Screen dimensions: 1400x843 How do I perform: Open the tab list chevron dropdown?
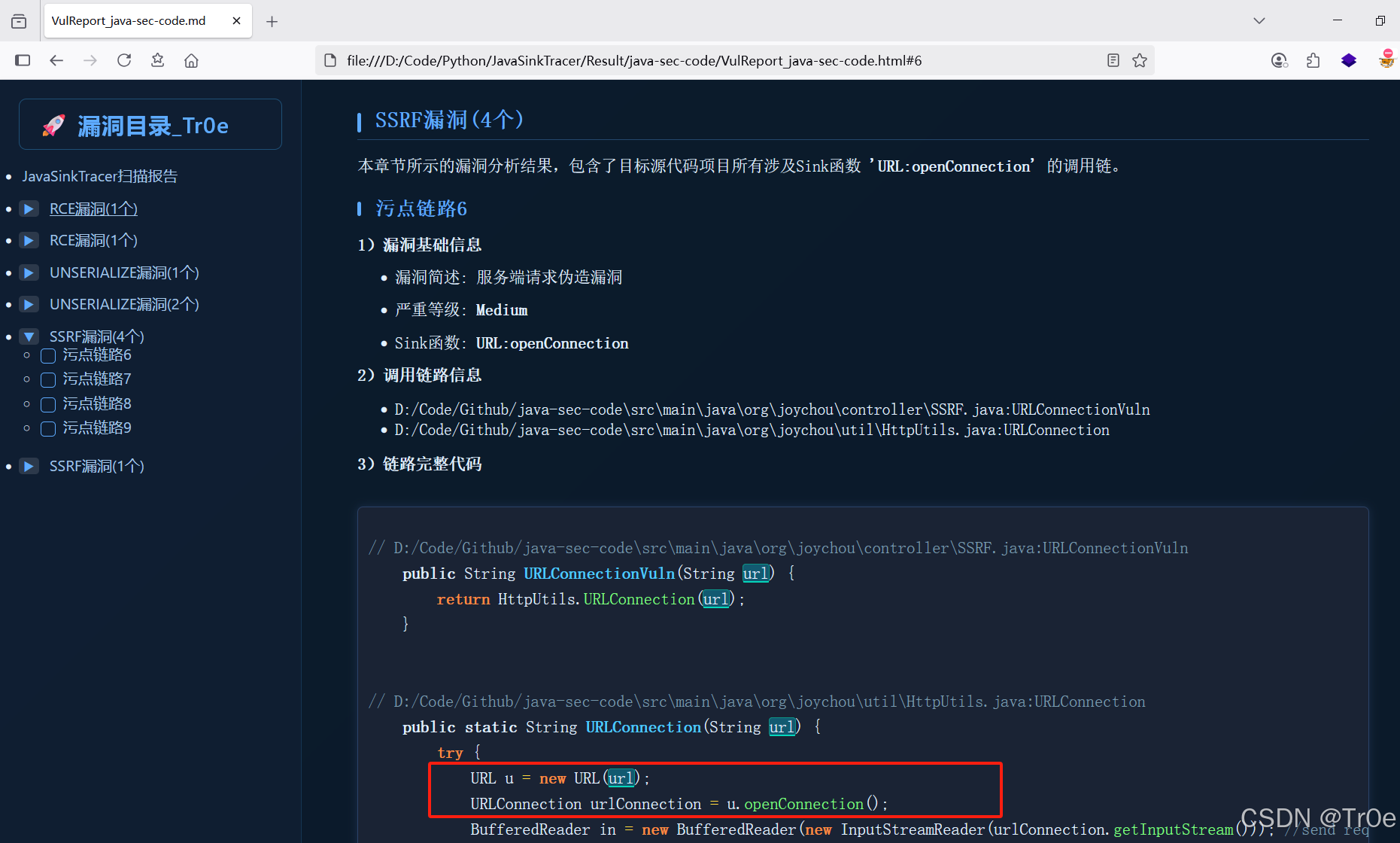[1259, 20]
